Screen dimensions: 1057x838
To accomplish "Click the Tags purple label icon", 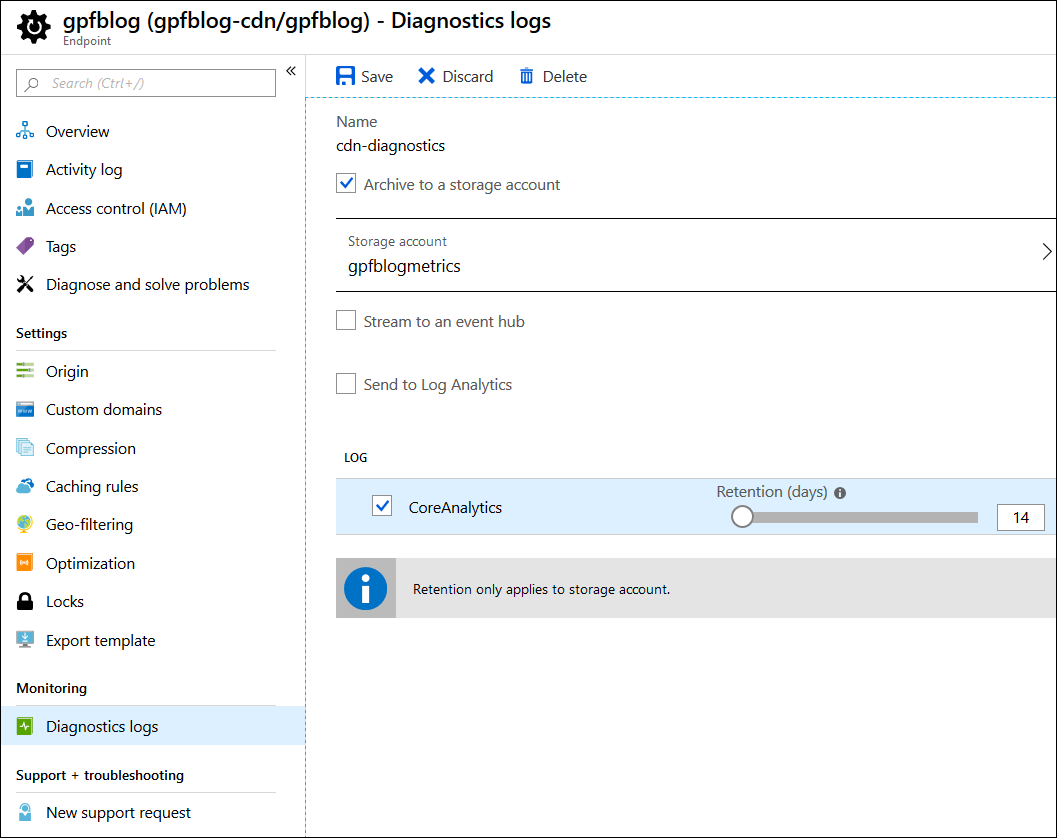I will [26, 247].
